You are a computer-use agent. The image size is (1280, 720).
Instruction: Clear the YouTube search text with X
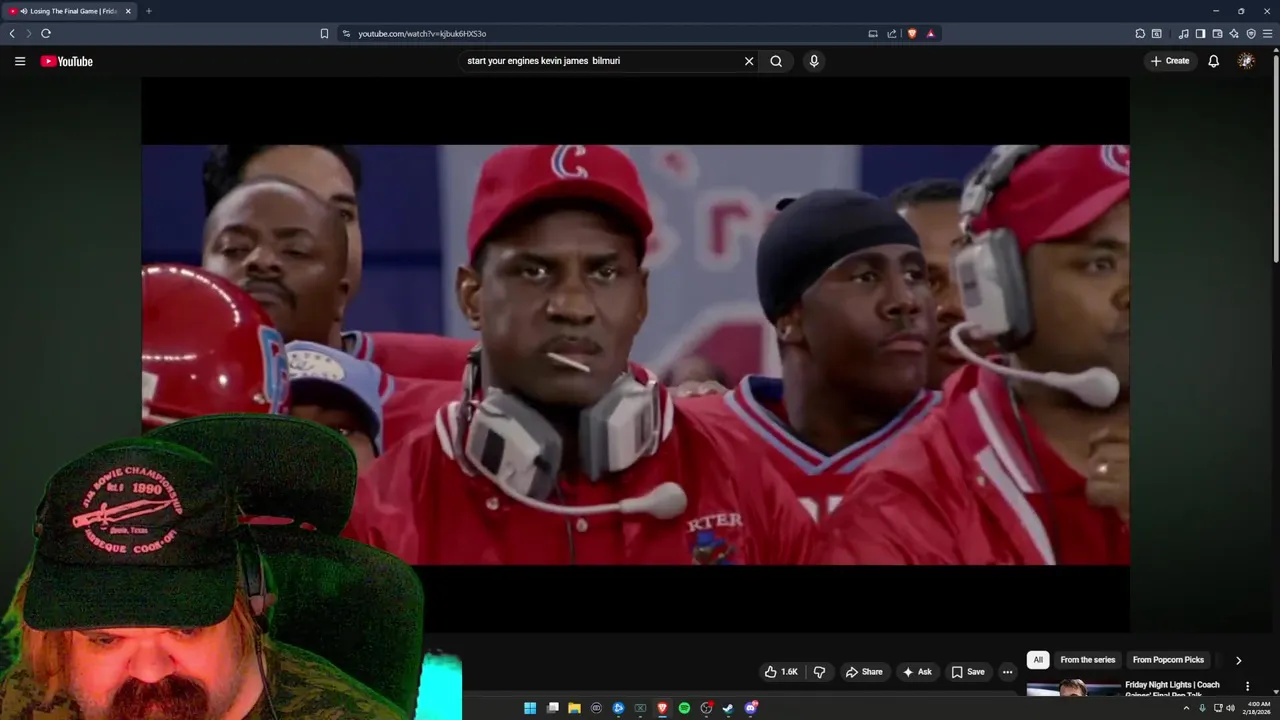pos(748,61)
